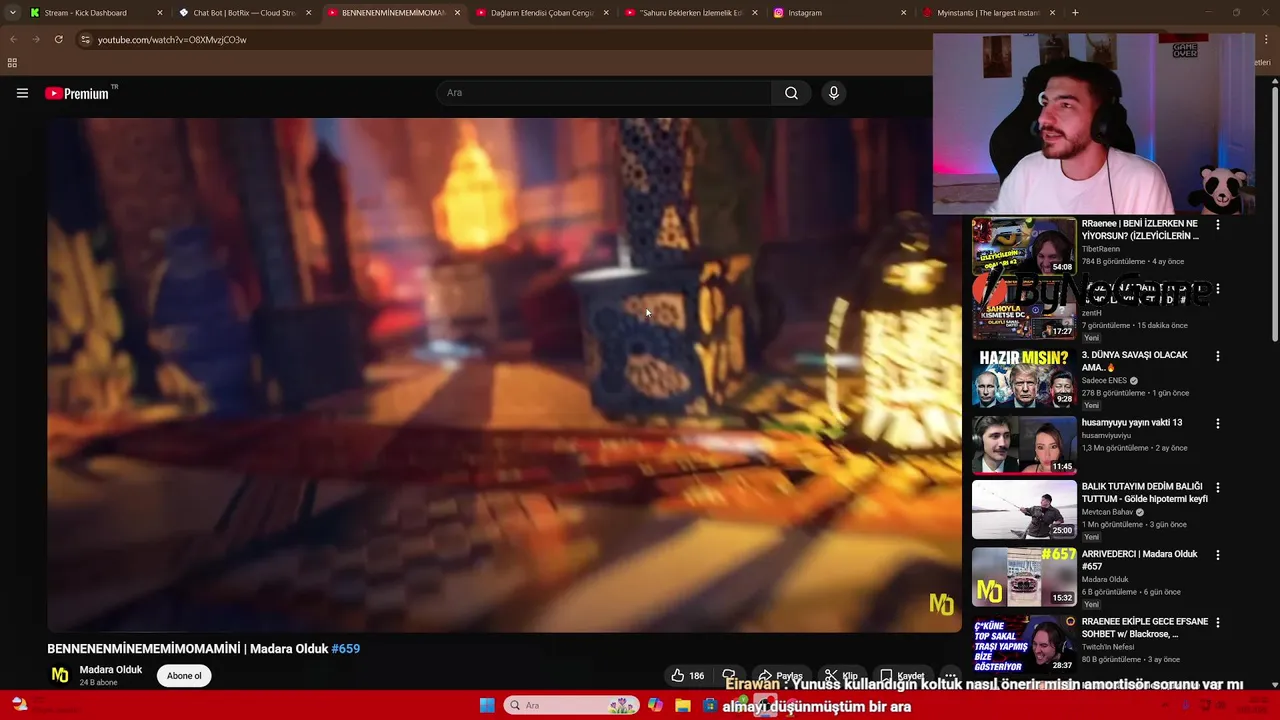The height and width of the screenshot is (720, 1280).
Task: Open 3. DÜNYA SAVAŞI OLACAK AMA title
Action: [x=1134, y=361]
